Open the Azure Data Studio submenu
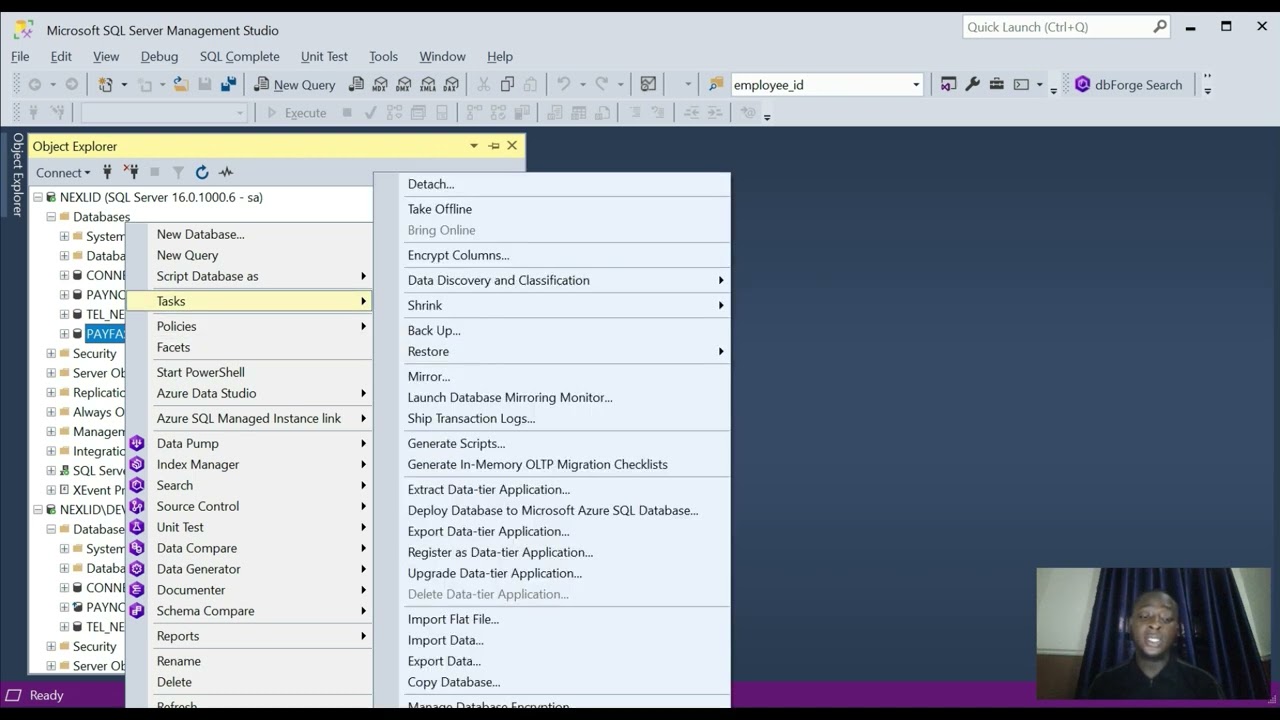 [x=249, y=393]
